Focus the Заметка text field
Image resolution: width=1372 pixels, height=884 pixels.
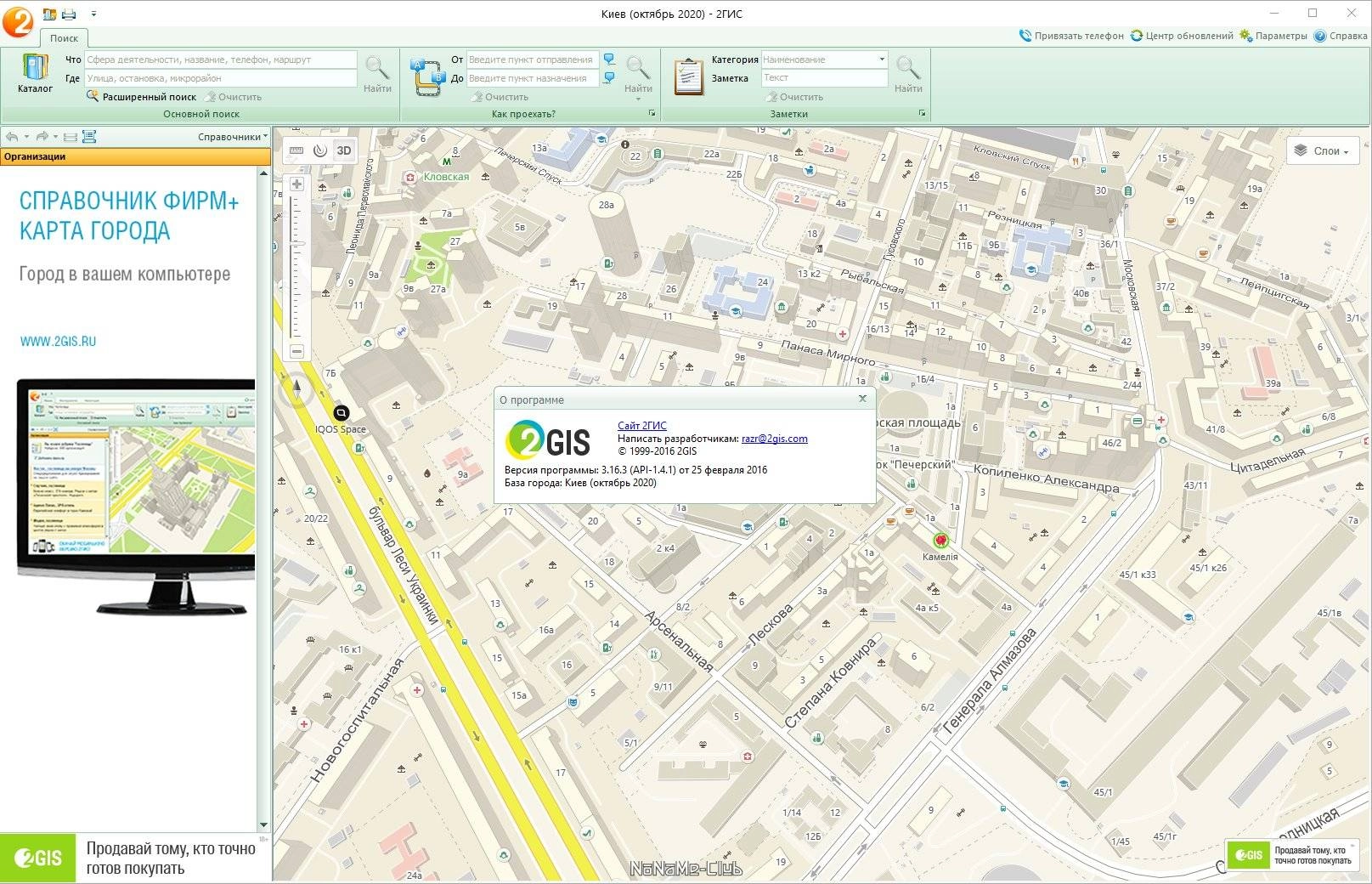point(824,78)
